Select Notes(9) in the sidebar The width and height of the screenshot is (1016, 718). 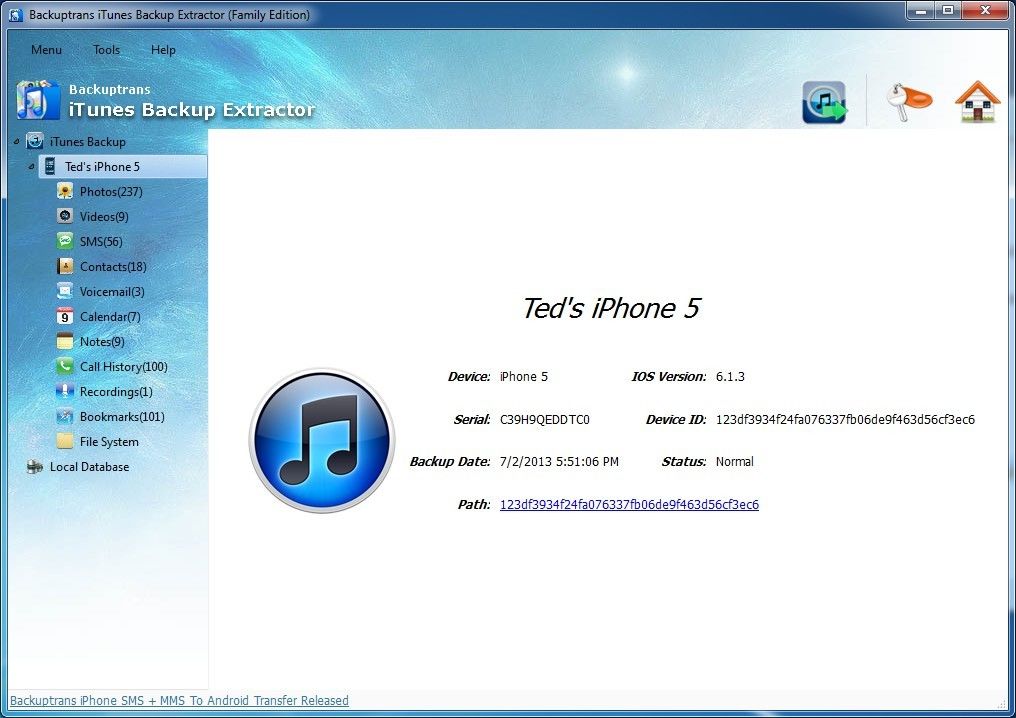tap(102, 342)
